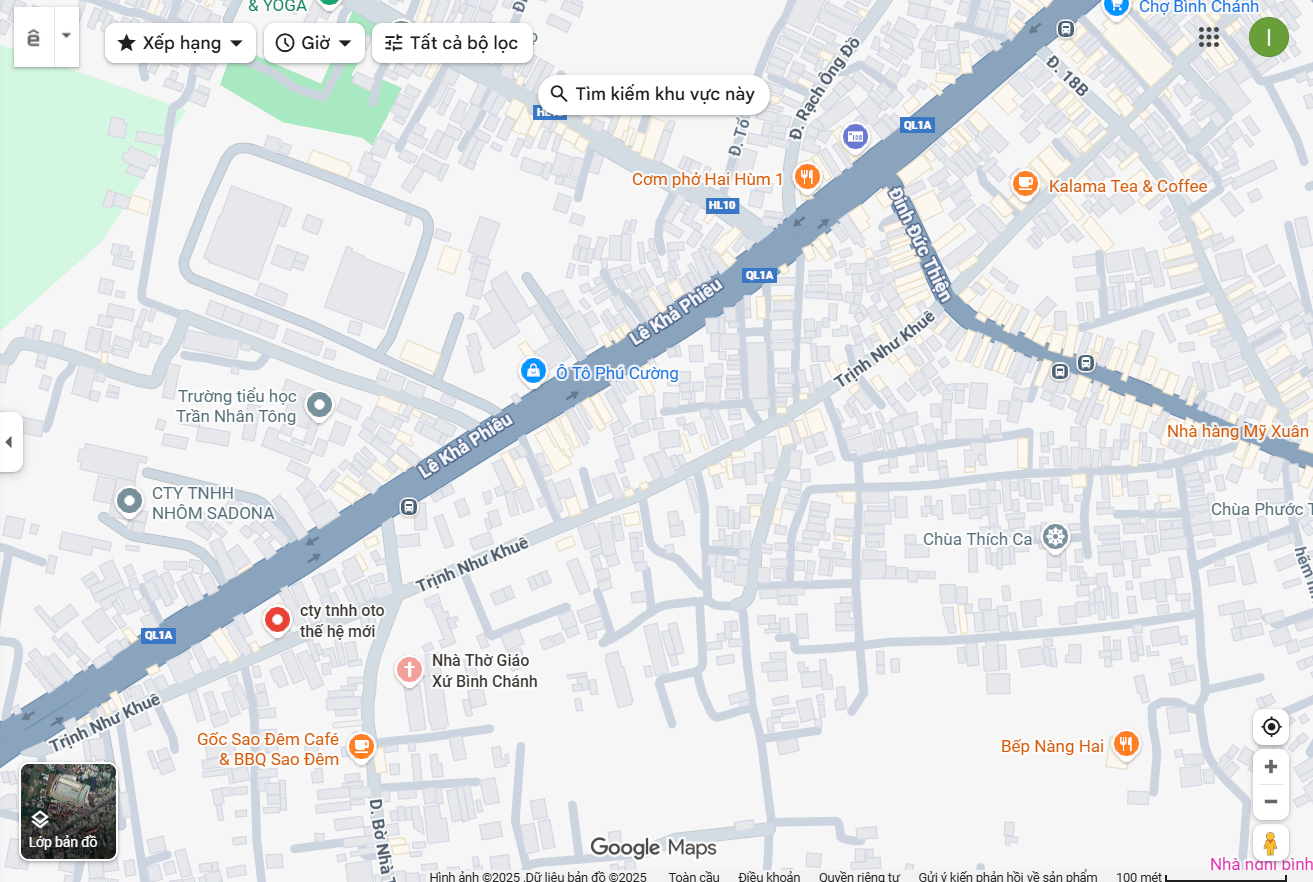Screen dimensions: 1313x882
Task: Click Tìm kiếm khu vực này button
Action: (x=654, y=94)
